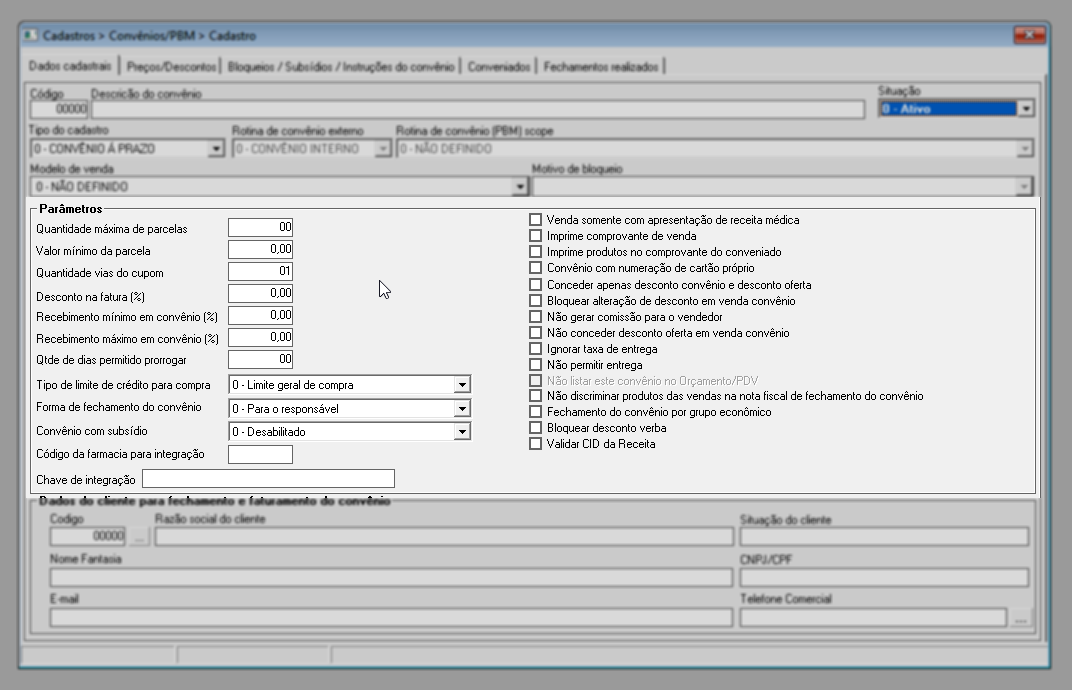Enable Validar CID da Receita
Screen dimensions: 1072x690
(535, 444)
